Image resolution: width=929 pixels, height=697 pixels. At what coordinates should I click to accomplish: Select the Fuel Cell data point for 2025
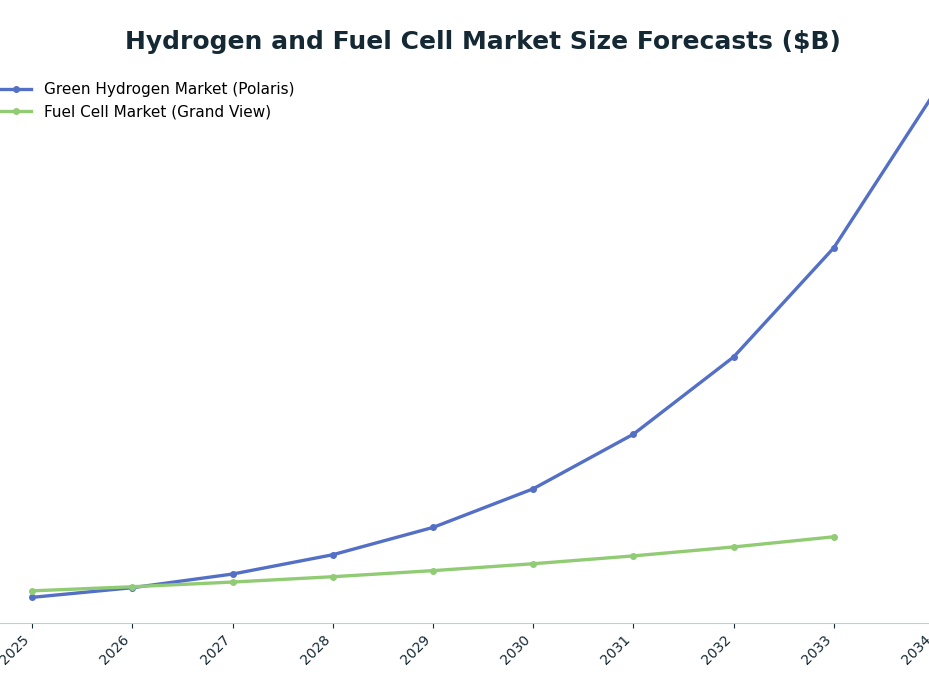coord(33,592)
